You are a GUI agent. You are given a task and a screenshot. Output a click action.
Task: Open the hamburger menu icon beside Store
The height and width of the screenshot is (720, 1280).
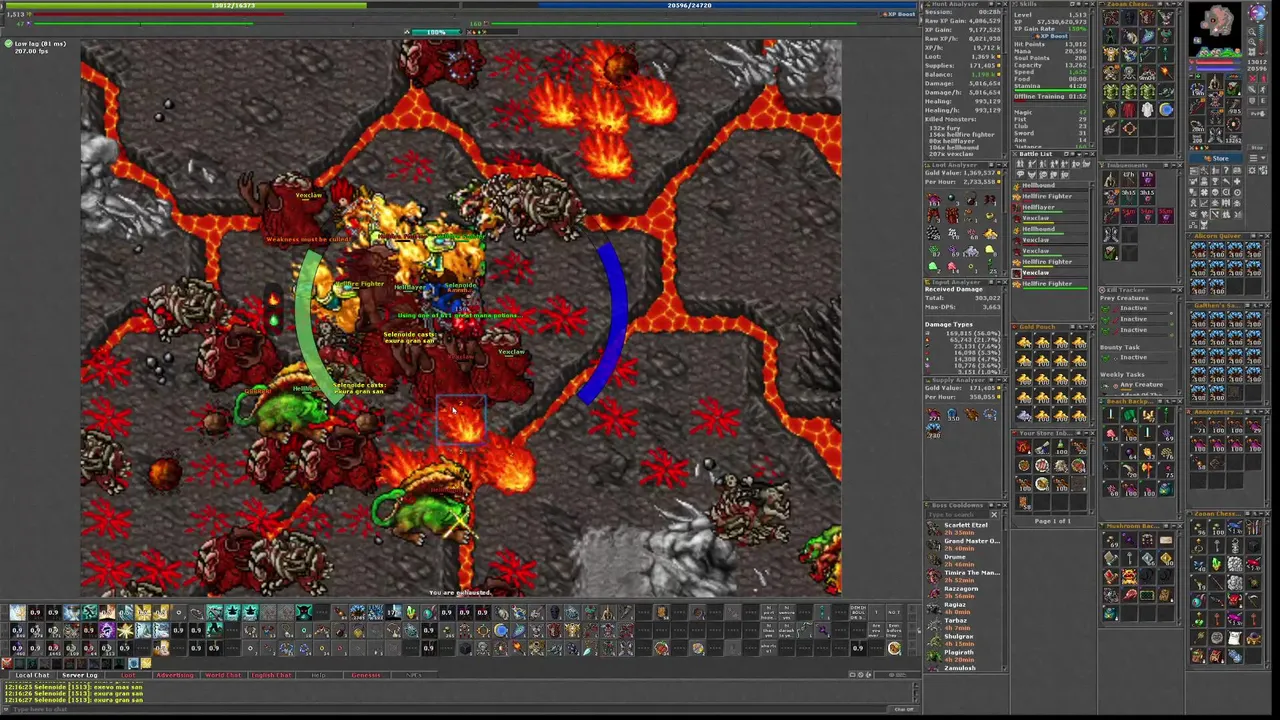1253,158
